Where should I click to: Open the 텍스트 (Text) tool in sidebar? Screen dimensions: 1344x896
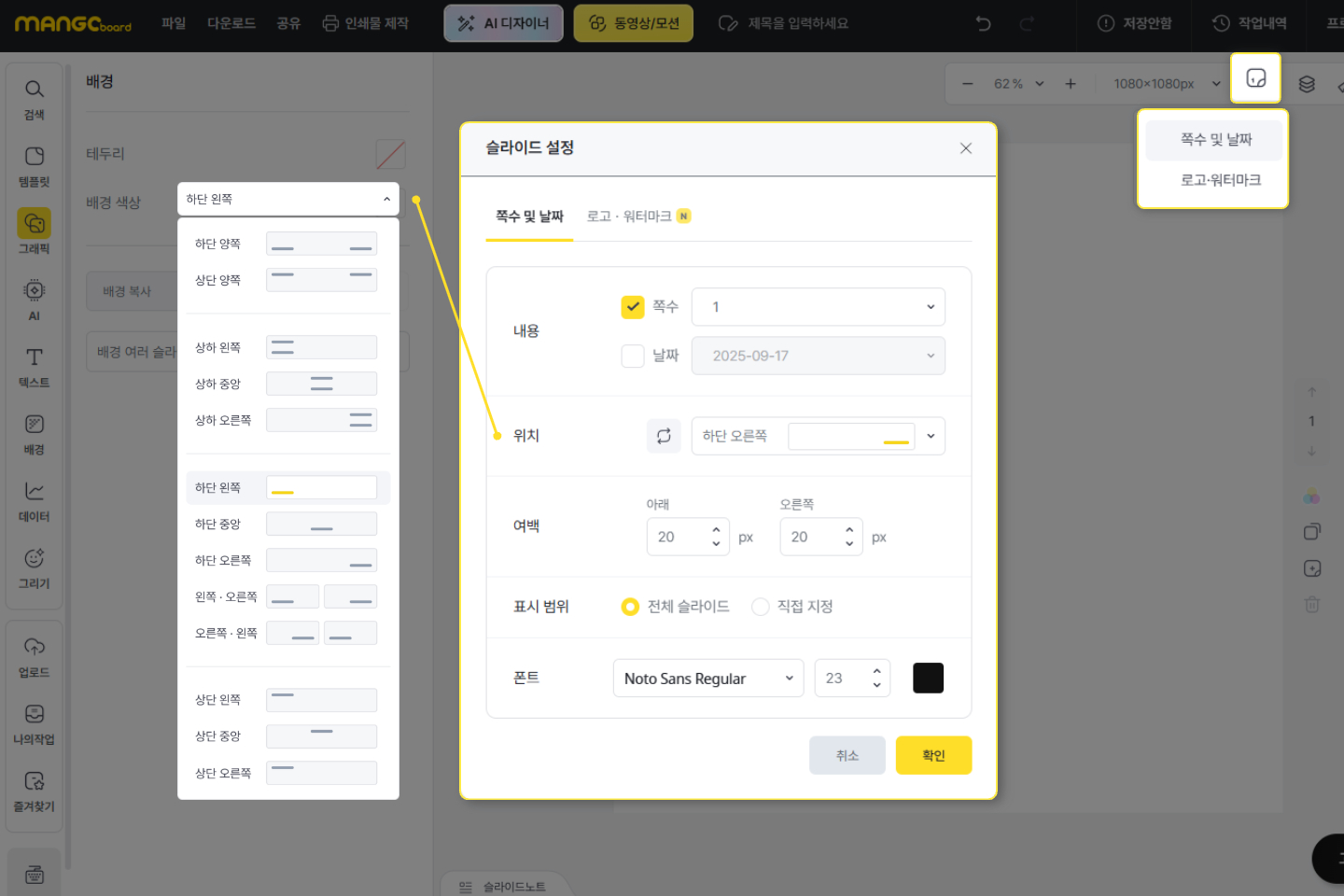point(34,367)
